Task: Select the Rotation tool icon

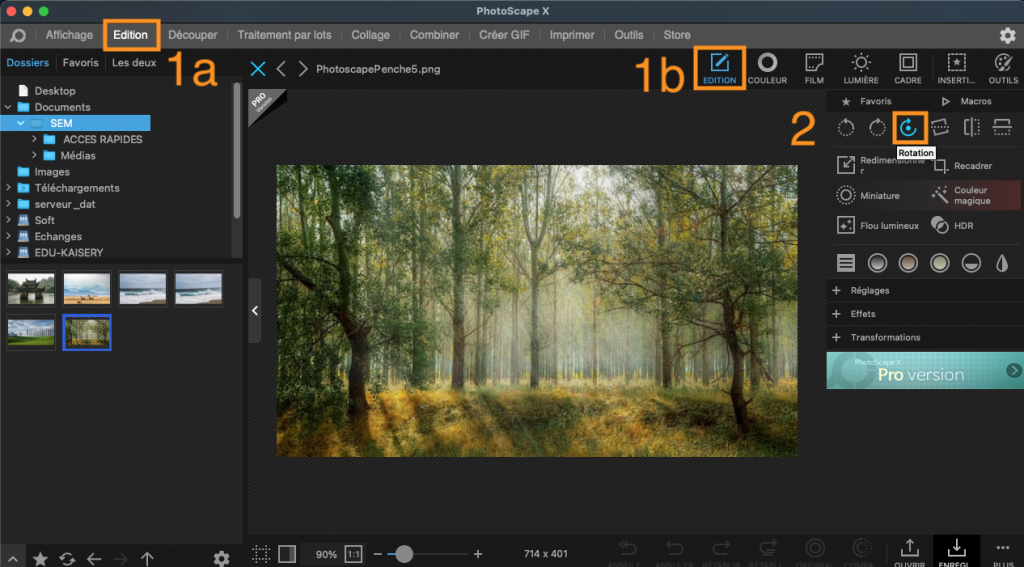Action: (908, 127)
